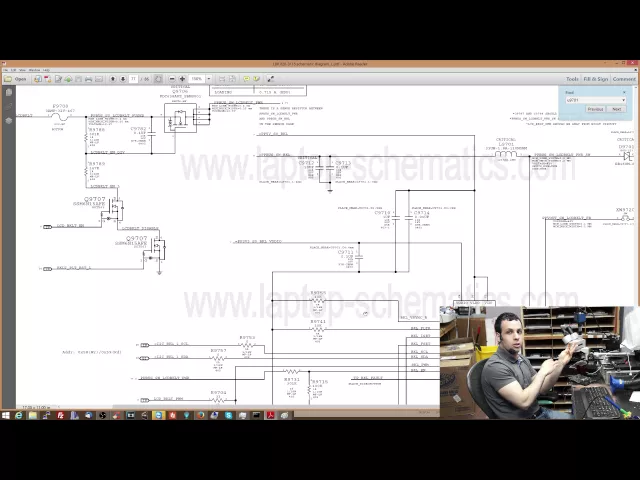Open the Window menu
This screenshot has width=640, height=480.
coord(34,70)
